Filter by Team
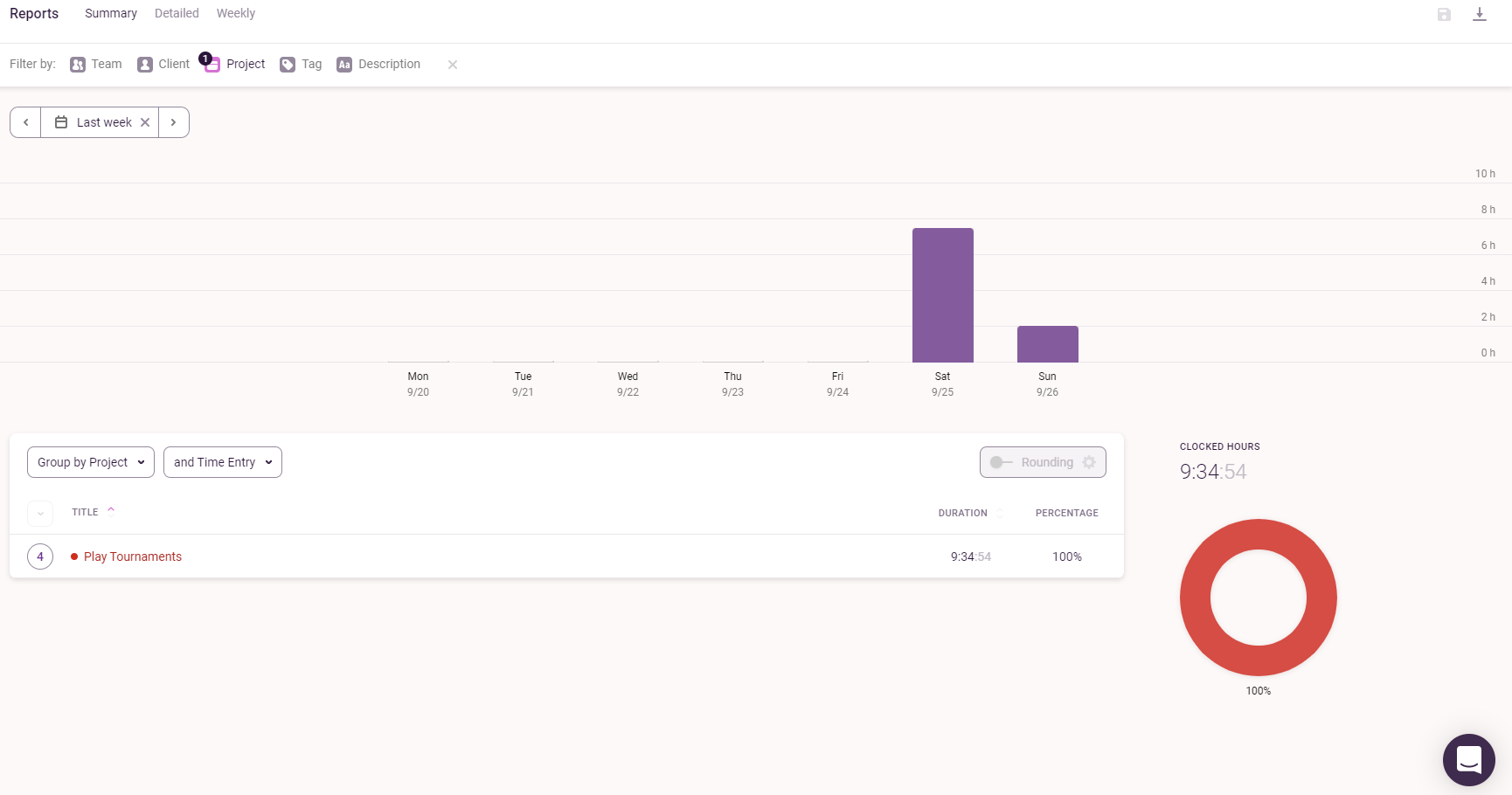 pos(96,64)
